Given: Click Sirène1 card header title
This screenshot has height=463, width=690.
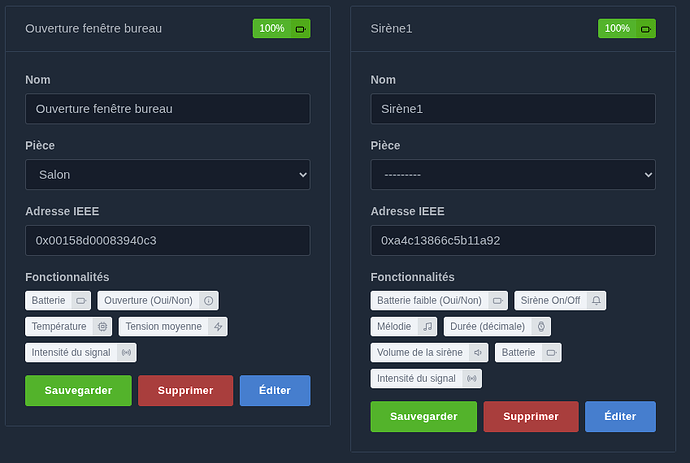Looking at the screenshot, I should 391,29.
